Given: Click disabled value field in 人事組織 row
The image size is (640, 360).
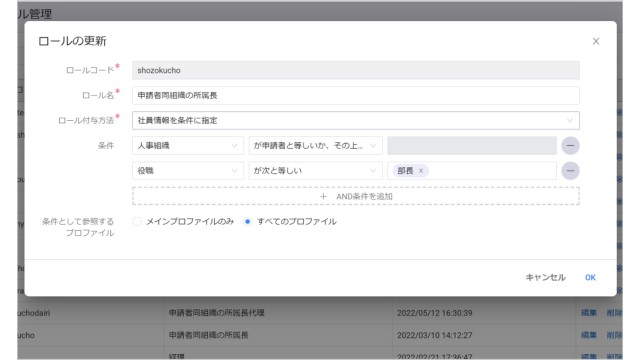Looking at the screenshot, I should click(x=471, y=146).
